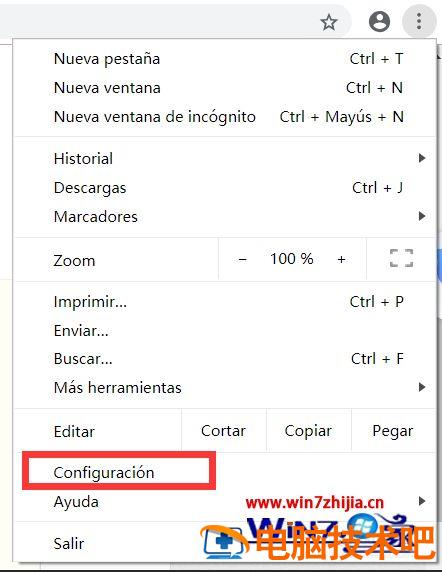Increase zoom with the plus button

click(x=341, y=259)
